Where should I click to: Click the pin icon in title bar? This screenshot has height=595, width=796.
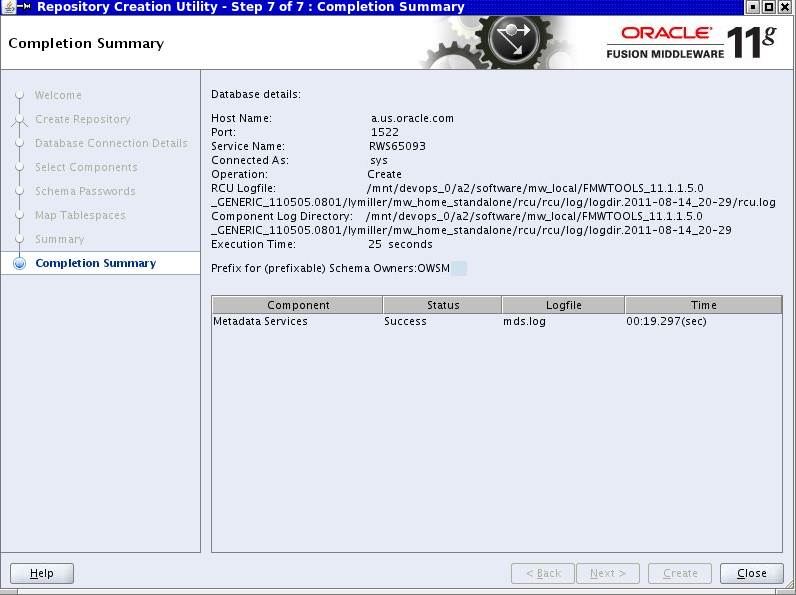pos(24,7)
